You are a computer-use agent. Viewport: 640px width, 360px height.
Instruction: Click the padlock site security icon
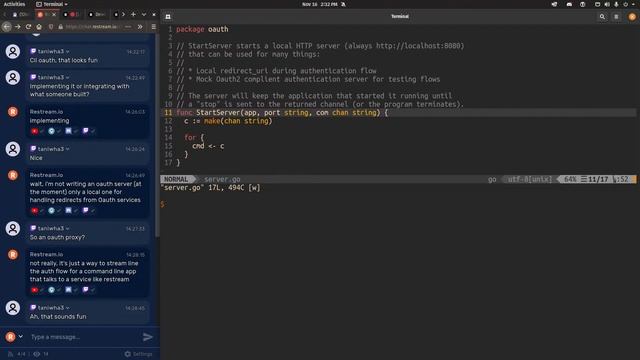point(60,27)
